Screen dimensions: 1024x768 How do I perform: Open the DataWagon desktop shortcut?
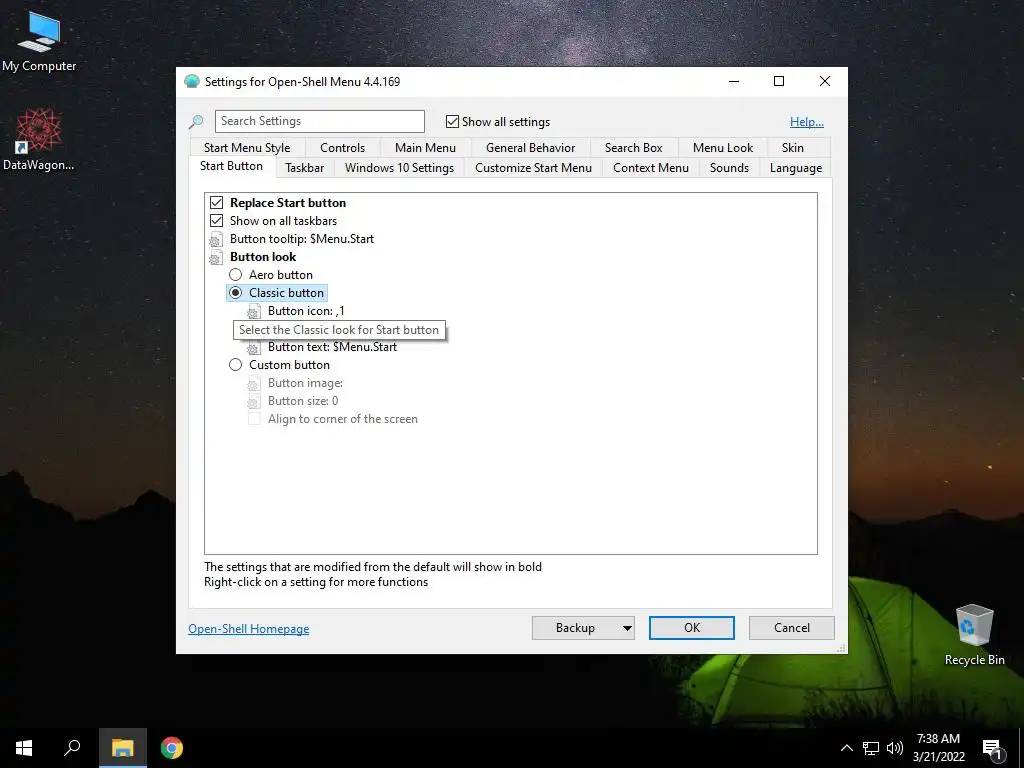39,140
